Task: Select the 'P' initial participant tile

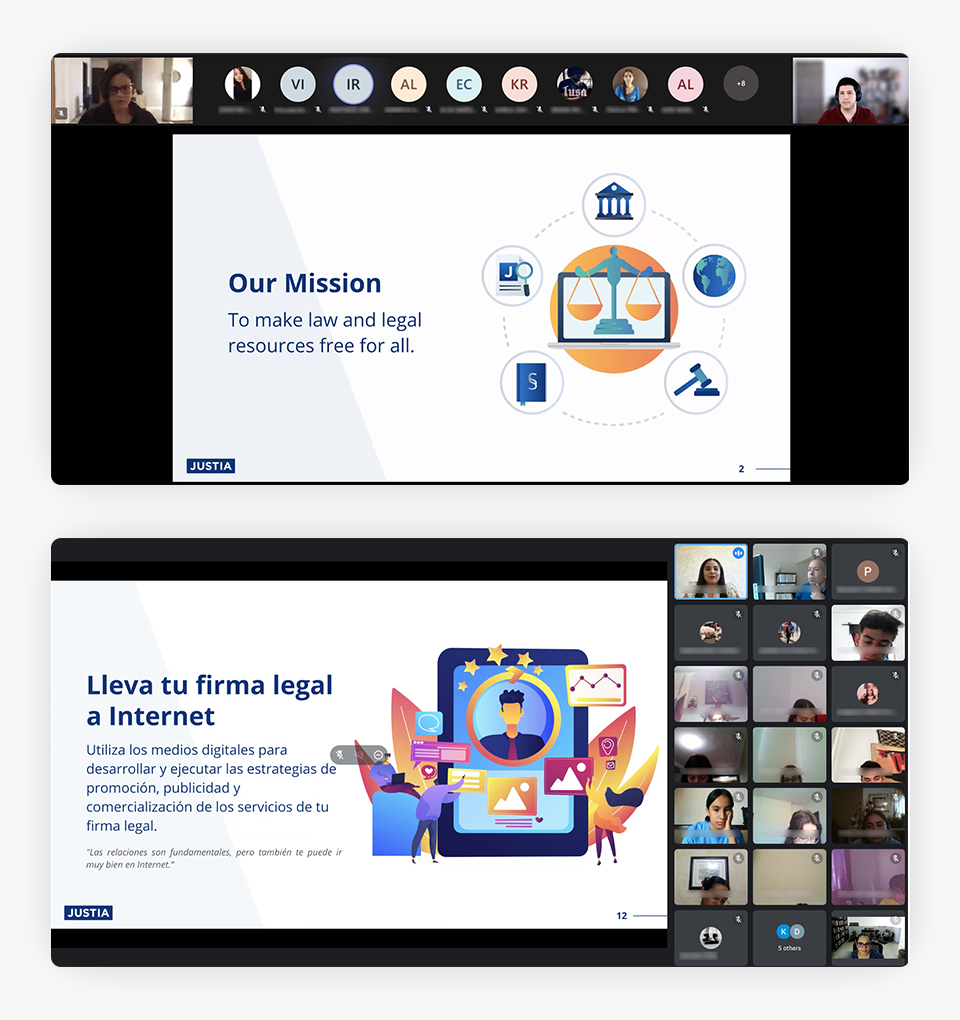Action: [x=868, y=572]
